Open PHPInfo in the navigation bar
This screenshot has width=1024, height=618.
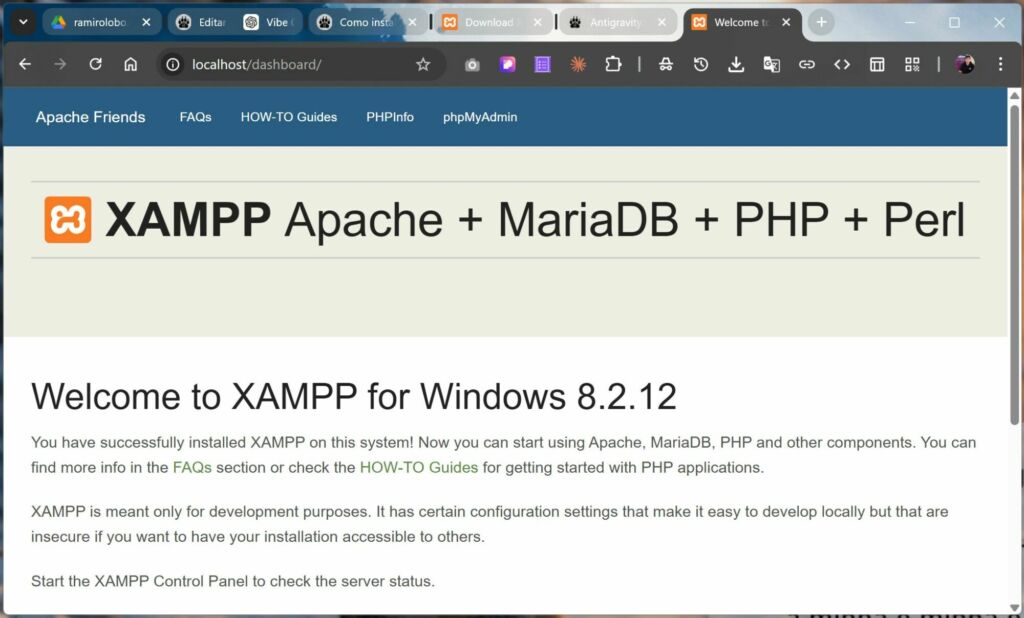390,117
